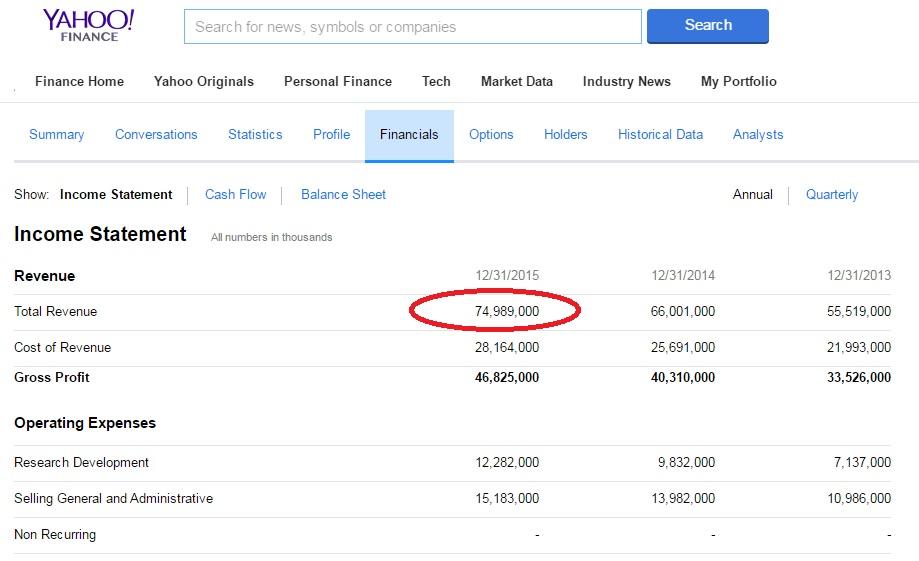The height and width of the screenshot is (561, 919).
Task: Switch to Quarterly figures
Action: (x=832, y=195)
